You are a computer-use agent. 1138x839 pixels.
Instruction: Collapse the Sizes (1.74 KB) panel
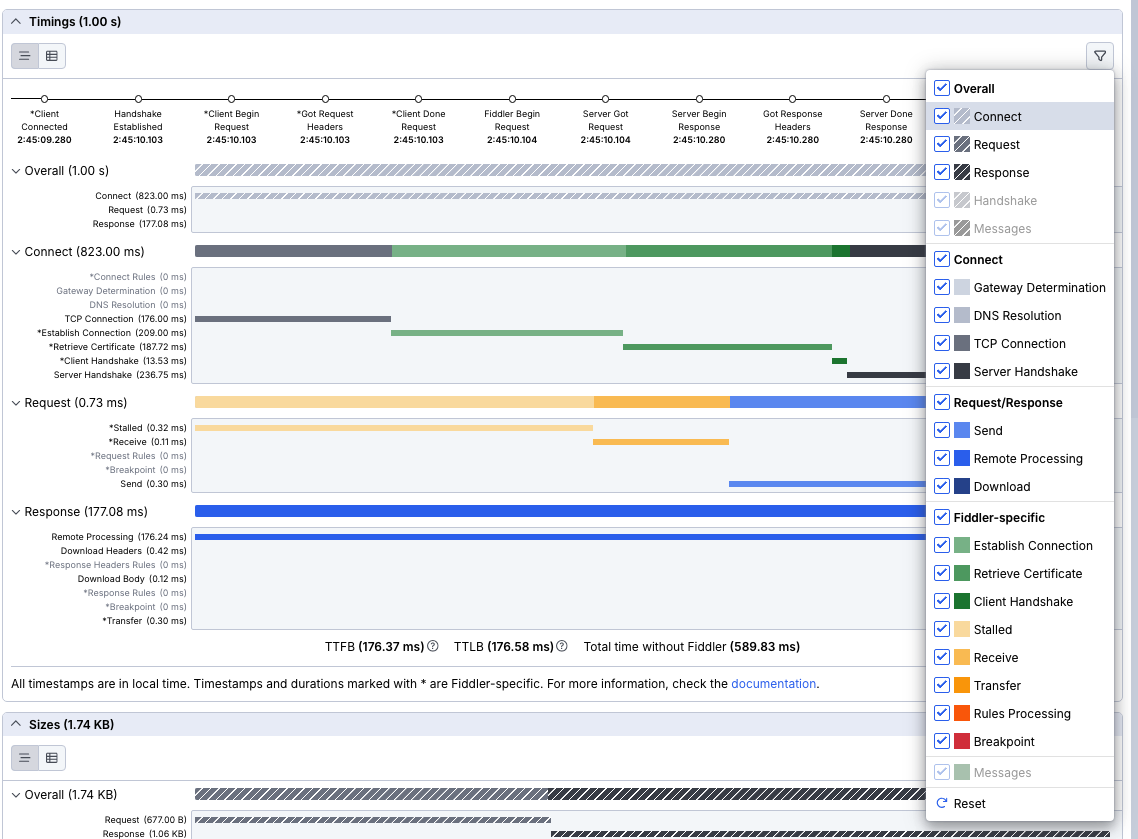click(16, 722)
